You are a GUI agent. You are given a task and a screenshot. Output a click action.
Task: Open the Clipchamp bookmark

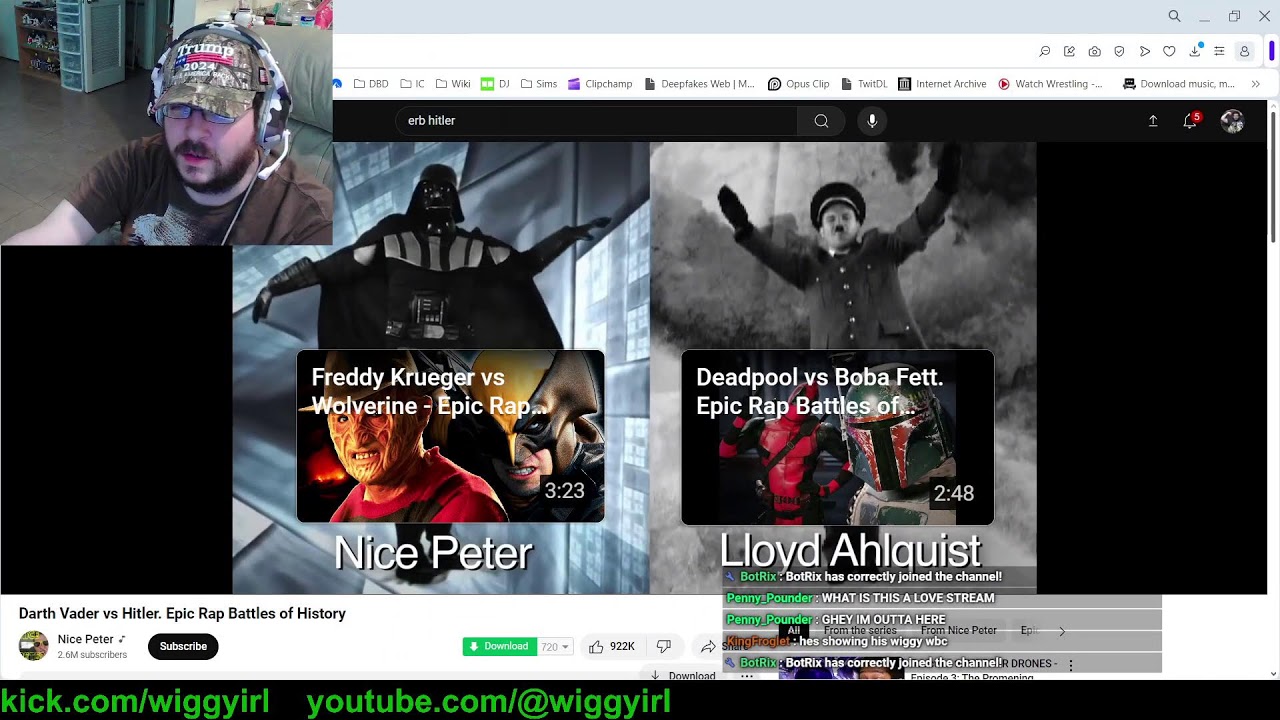tap(600, 84)
